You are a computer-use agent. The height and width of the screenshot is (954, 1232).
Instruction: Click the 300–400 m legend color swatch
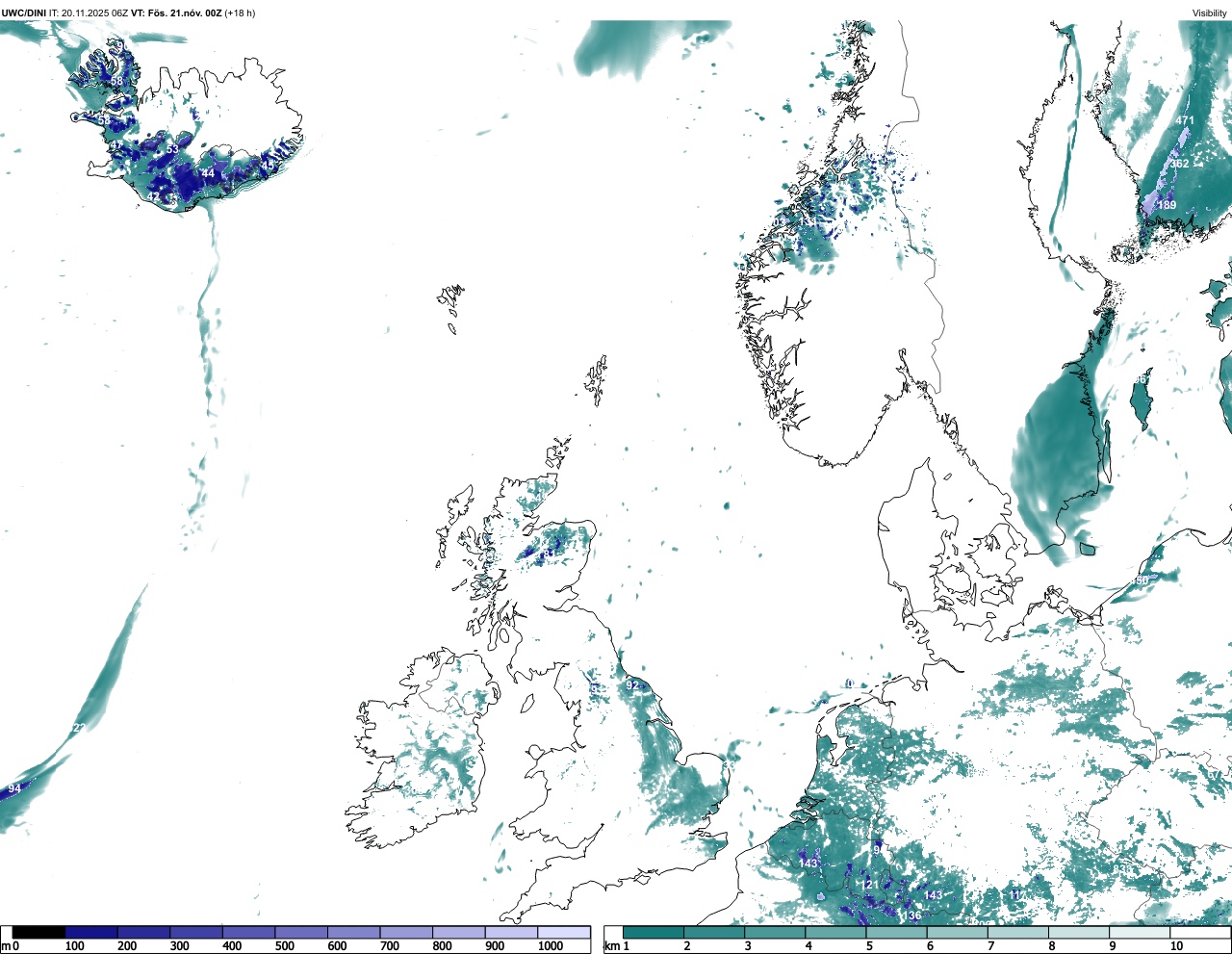coord(196,932)
